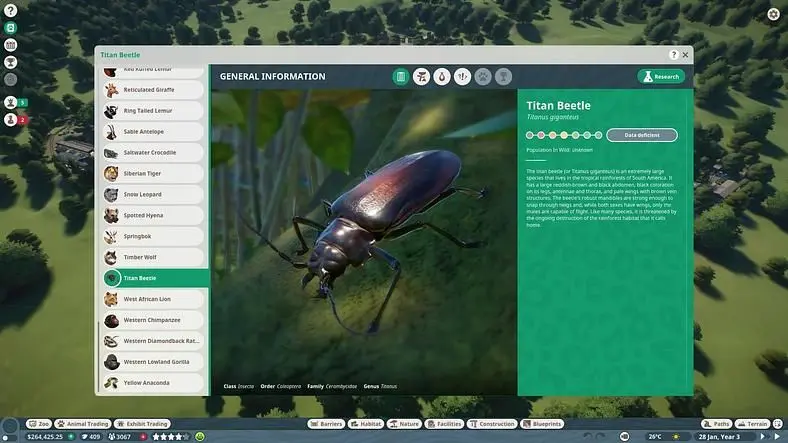Image resolution: width=788 pixels, height=443 pixels.
Task: Open Exhibit Trading menu
Action: pyautogui.click(x=142, y=424)
